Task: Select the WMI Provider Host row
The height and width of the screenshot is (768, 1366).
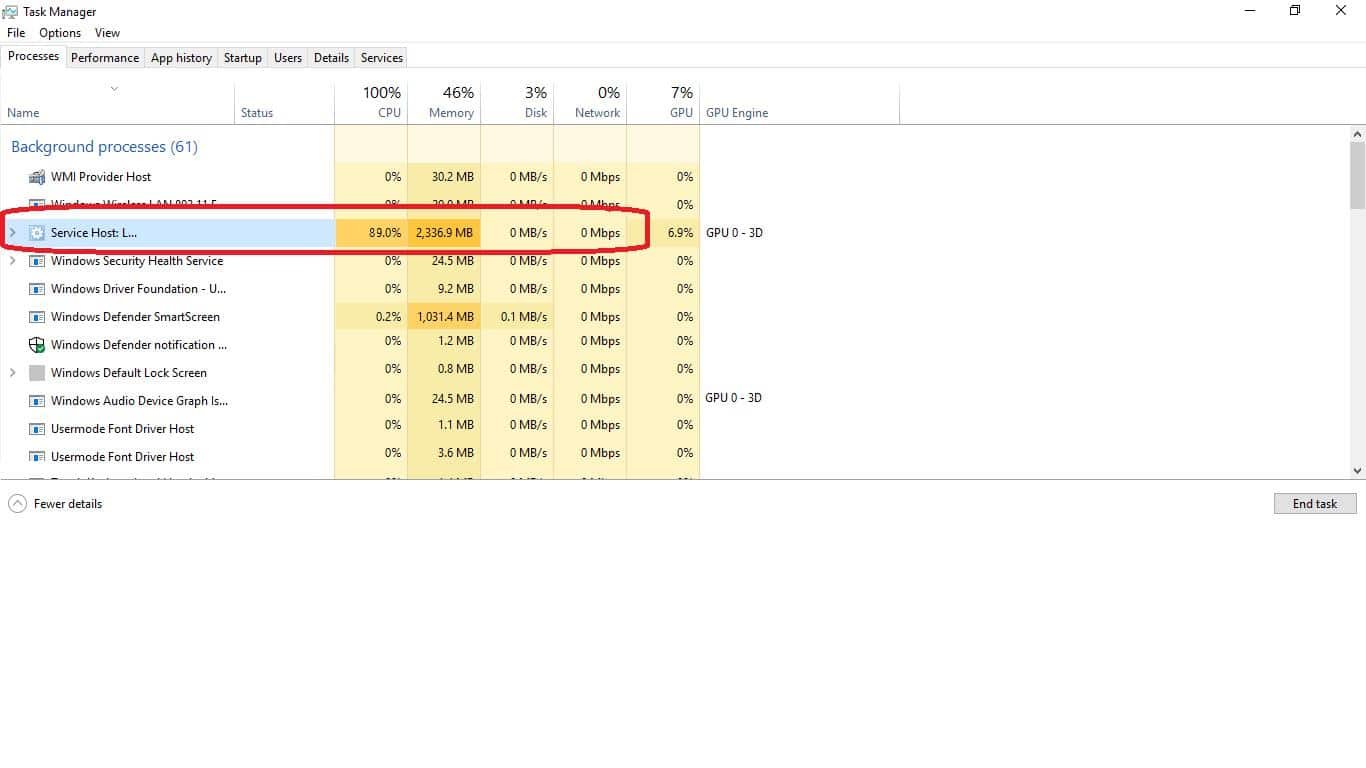Action: pos(350,177)
